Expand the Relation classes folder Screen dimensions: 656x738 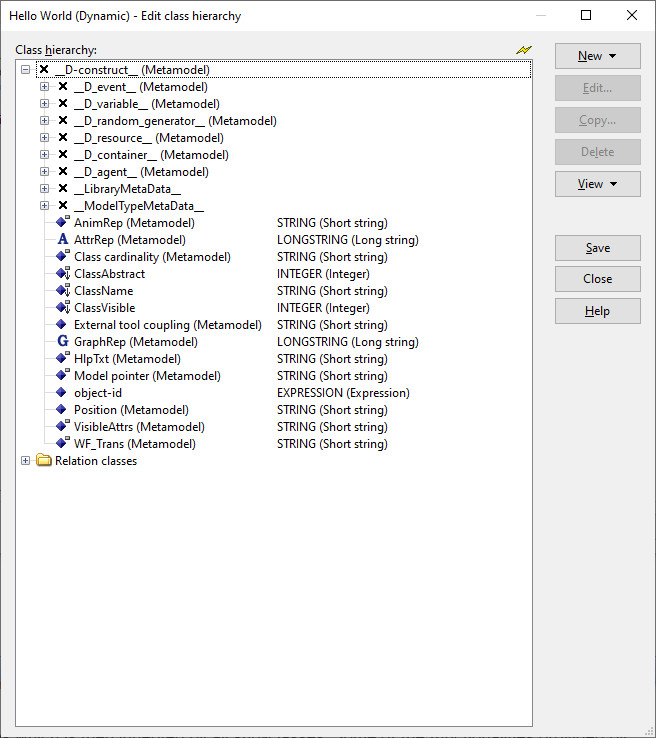(x=25, y=460)
